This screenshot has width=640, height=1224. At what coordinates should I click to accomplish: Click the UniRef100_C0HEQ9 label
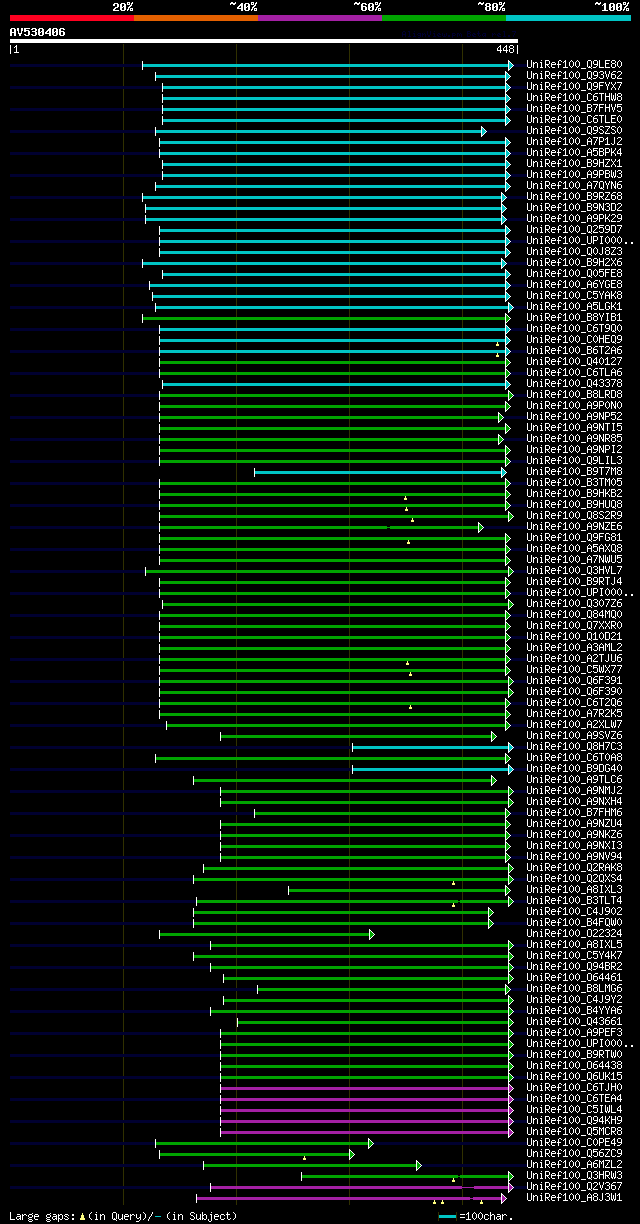pyautogui.click(x=574, y=340)
